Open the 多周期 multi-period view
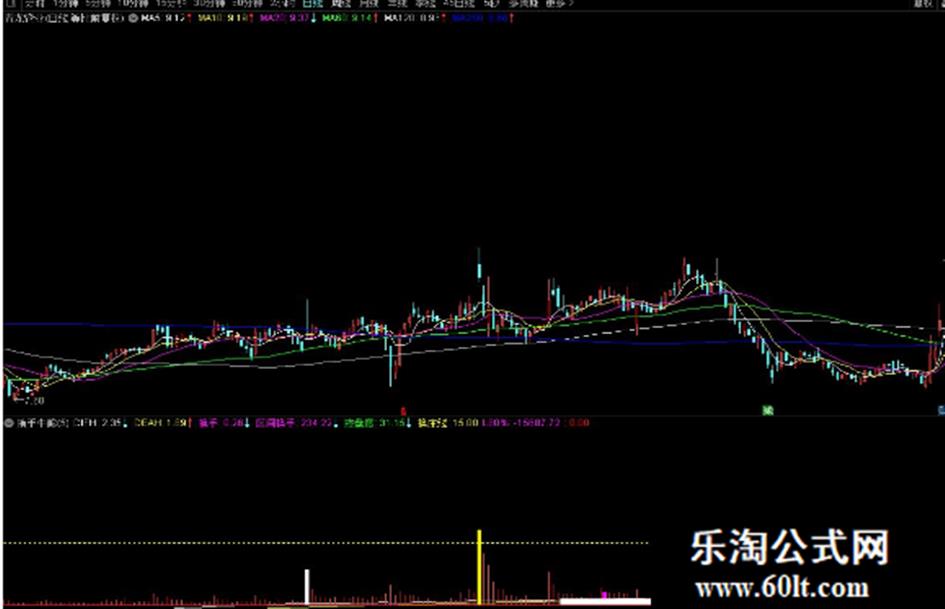Image resolution: width=945 pixels, height=609 pixels. coord(522,4)
